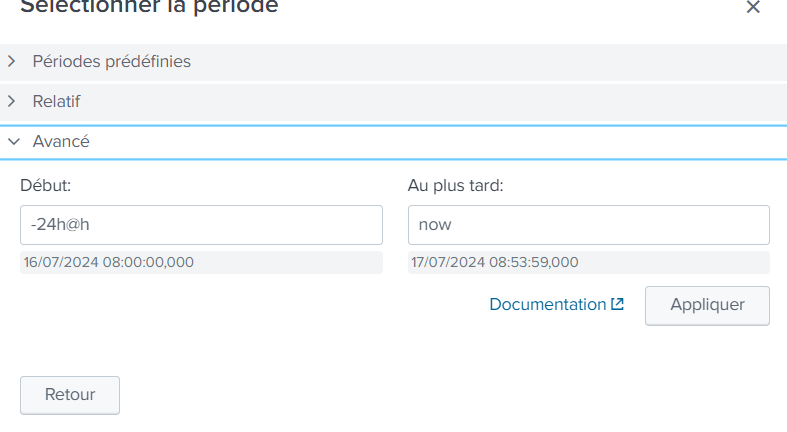
Task: Apply the period with Appliquer
Action: click(x=707, y=306)
